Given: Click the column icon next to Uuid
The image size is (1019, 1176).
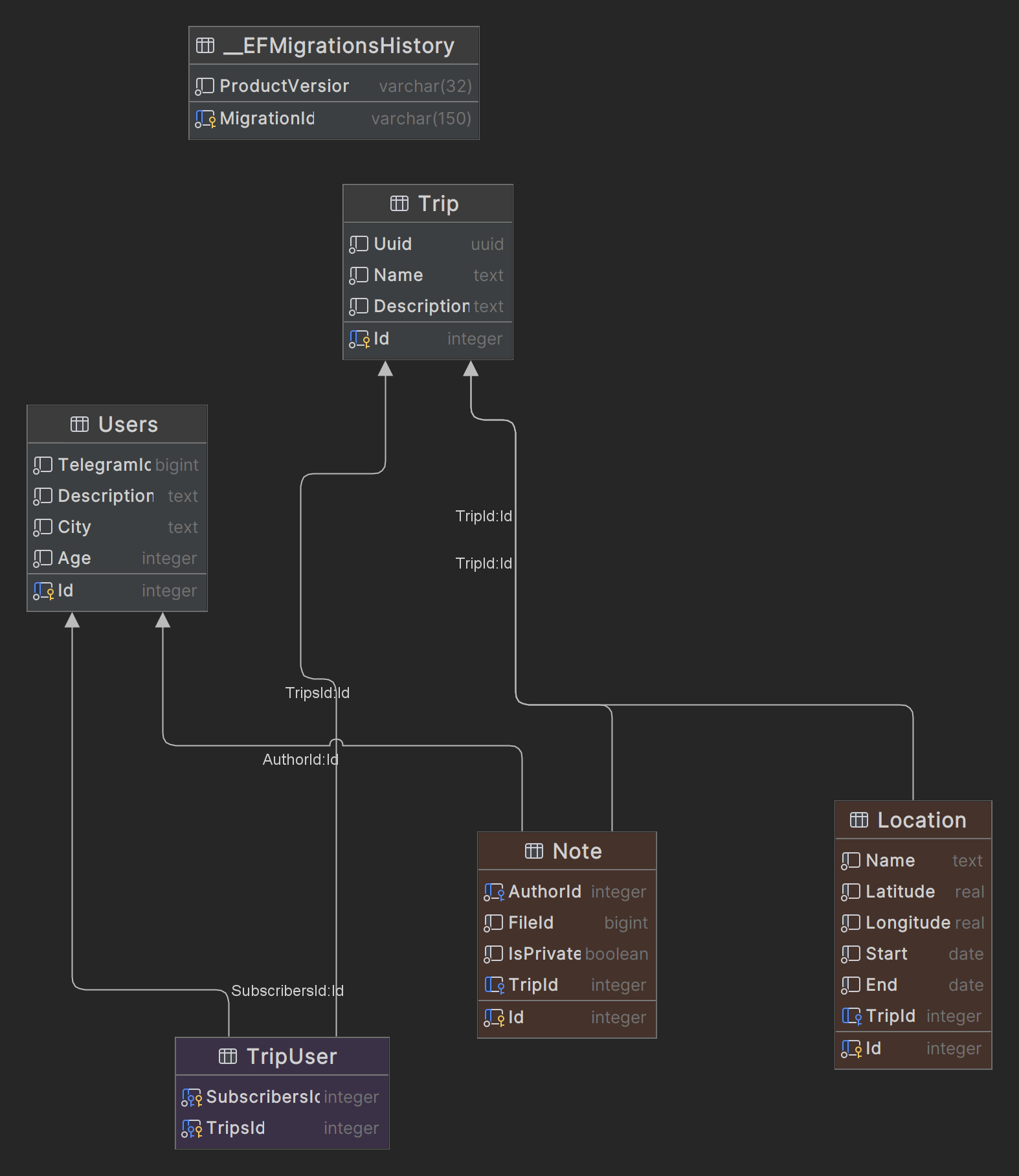Looking at the screenshot, I should [x=359, y=244].
